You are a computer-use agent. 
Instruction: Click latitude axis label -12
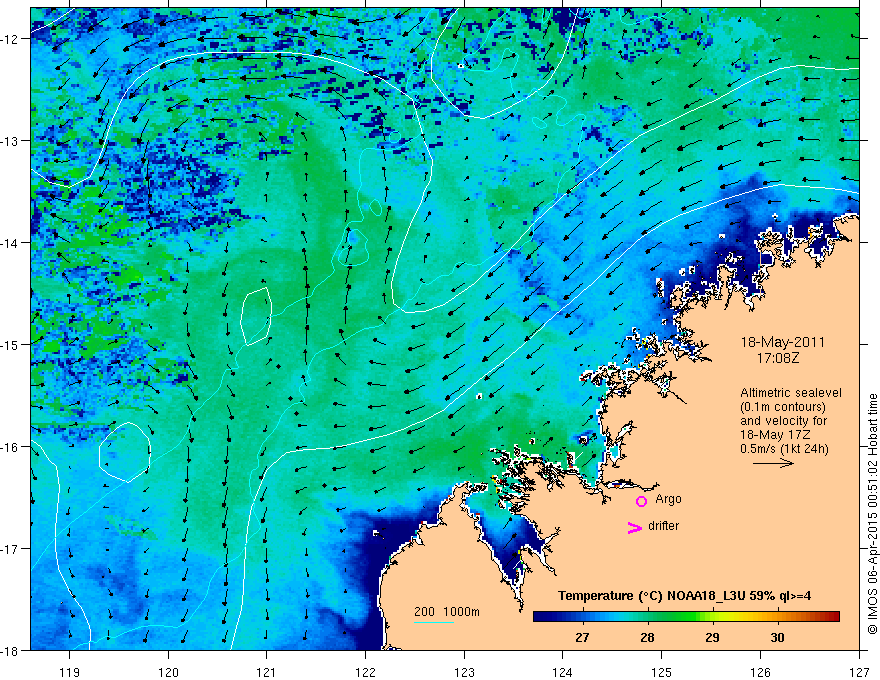(x=11, y=39)
